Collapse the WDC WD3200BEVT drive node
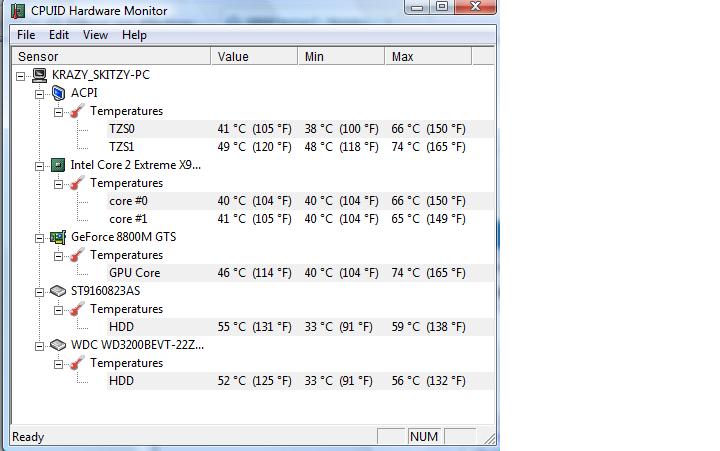720x451 pixels. tap(39, 346)
